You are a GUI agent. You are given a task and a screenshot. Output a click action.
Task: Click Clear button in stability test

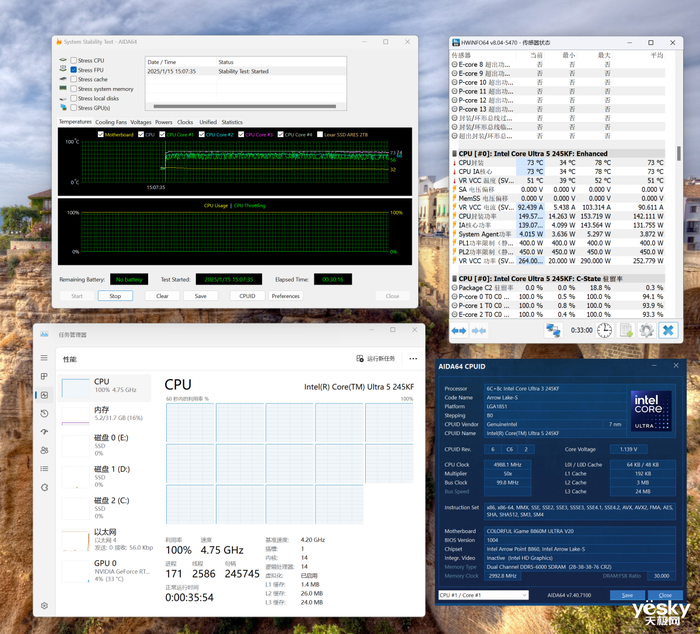pos(162,296)
